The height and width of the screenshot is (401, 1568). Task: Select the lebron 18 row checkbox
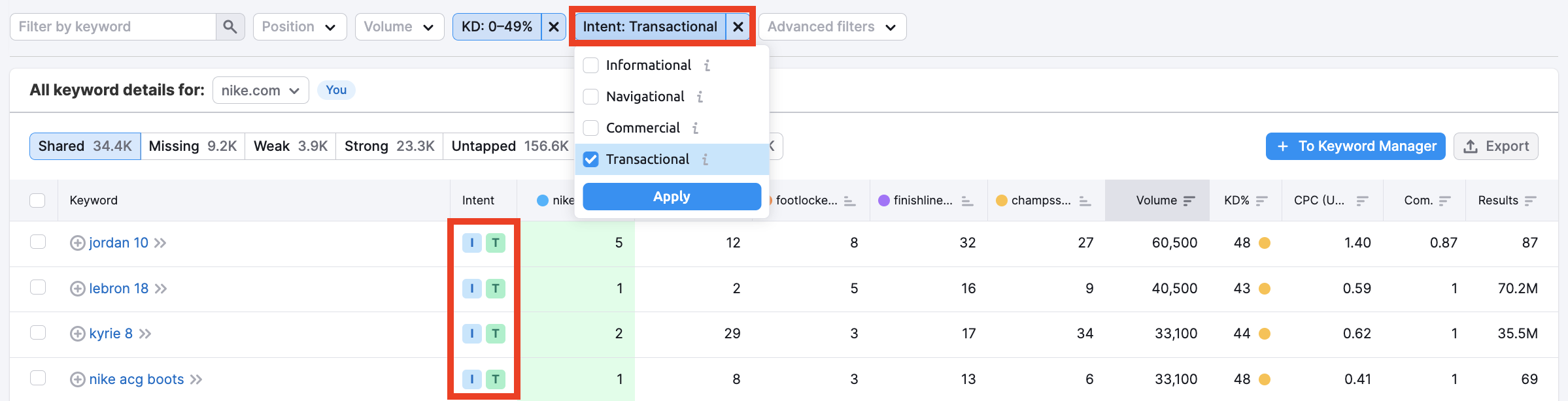coord(37,287)
